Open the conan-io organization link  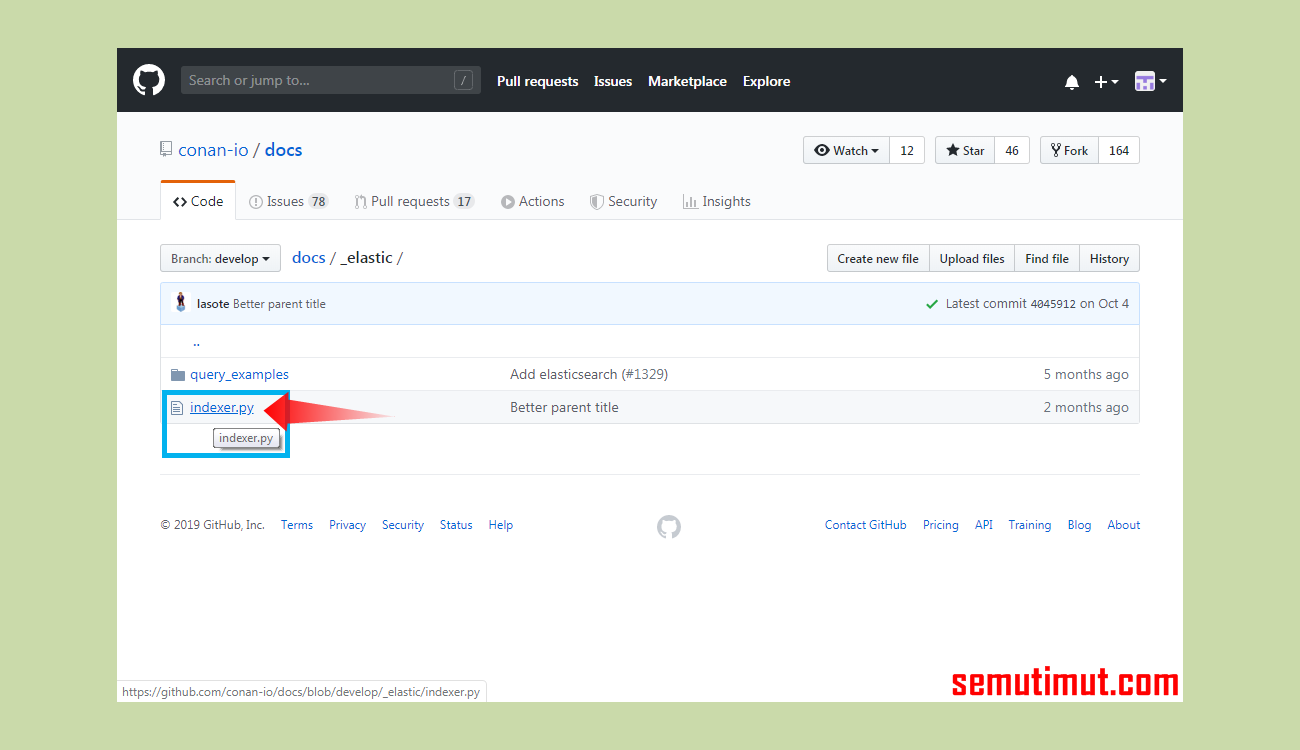213,150
